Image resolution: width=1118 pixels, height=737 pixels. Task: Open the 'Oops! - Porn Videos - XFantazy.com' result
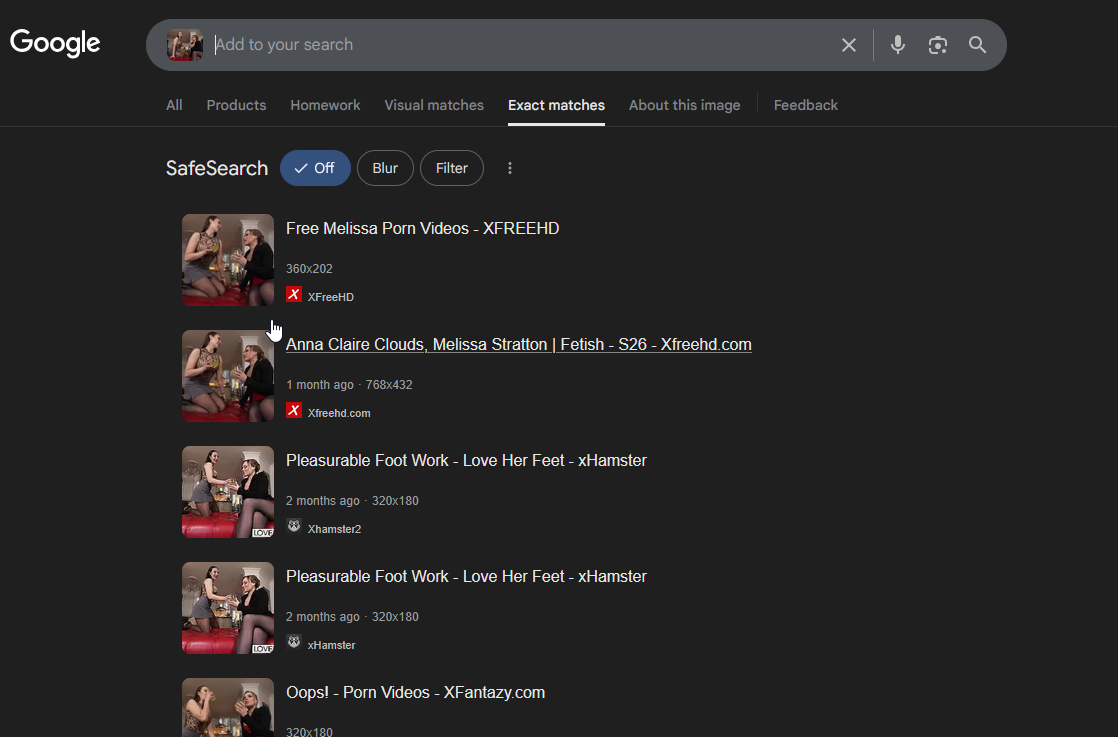coord(415,692)
